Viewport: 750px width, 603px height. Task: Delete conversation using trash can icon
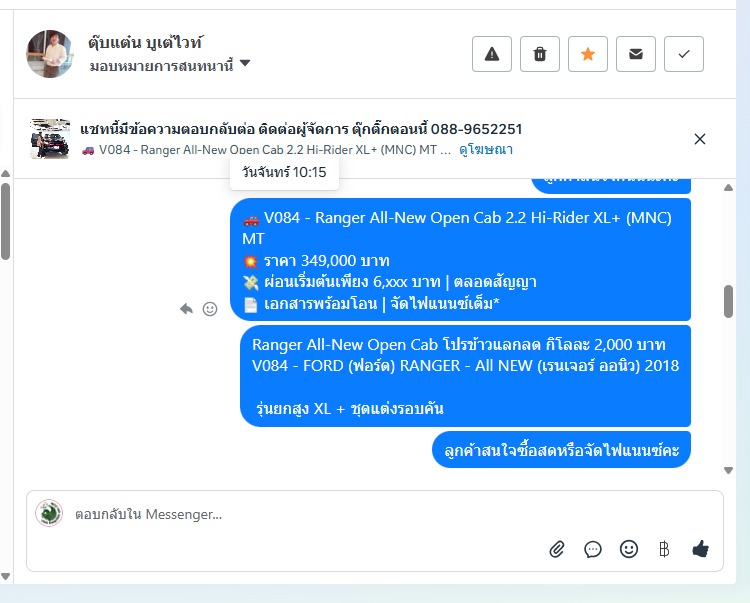click(x=540, y=54)
